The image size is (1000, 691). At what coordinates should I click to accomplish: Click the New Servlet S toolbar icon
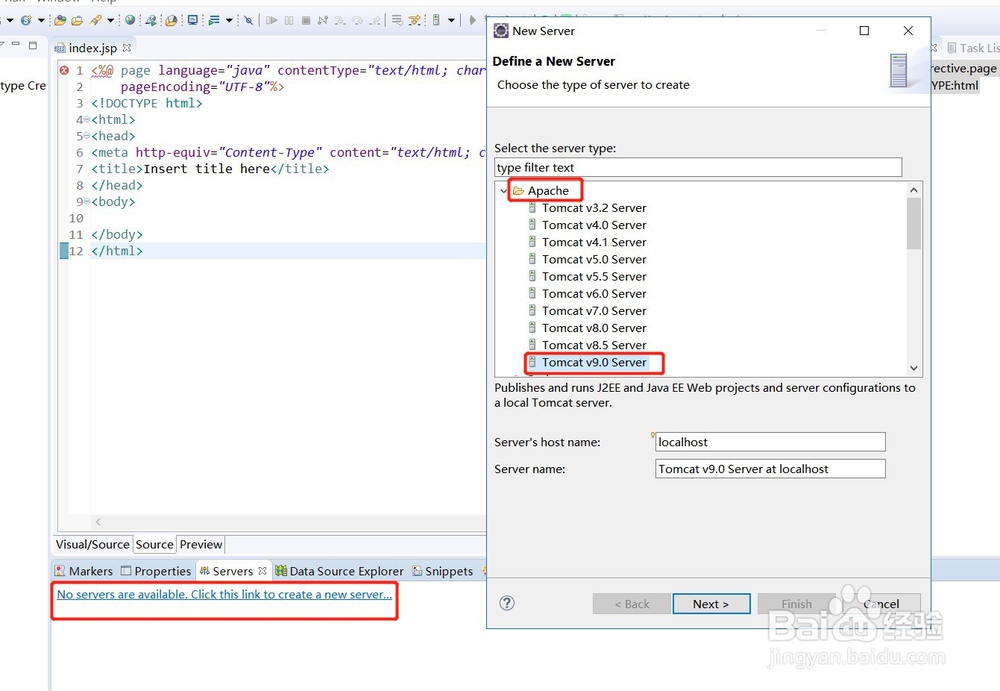(x=26, y=20)
